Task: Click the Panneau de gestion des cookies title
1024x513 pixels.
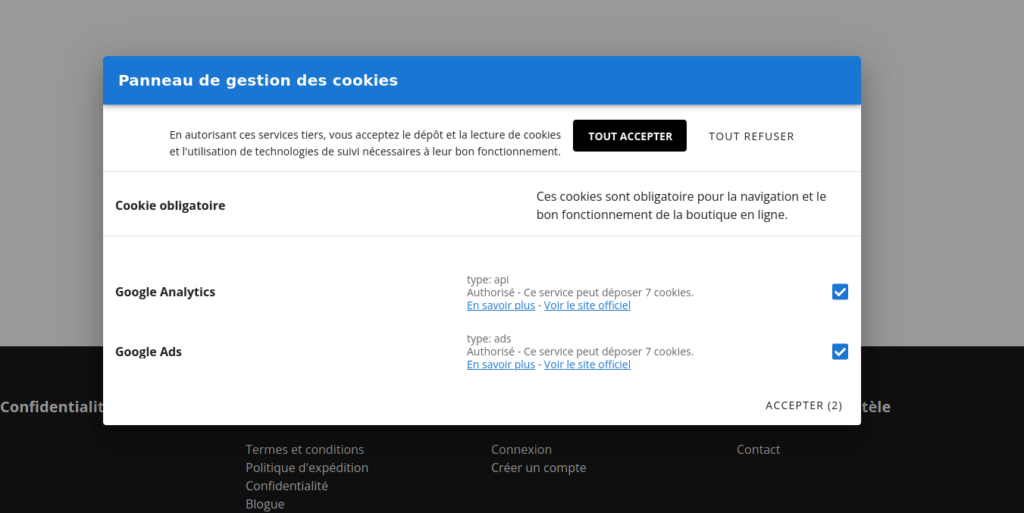Action: click(258, 80)
